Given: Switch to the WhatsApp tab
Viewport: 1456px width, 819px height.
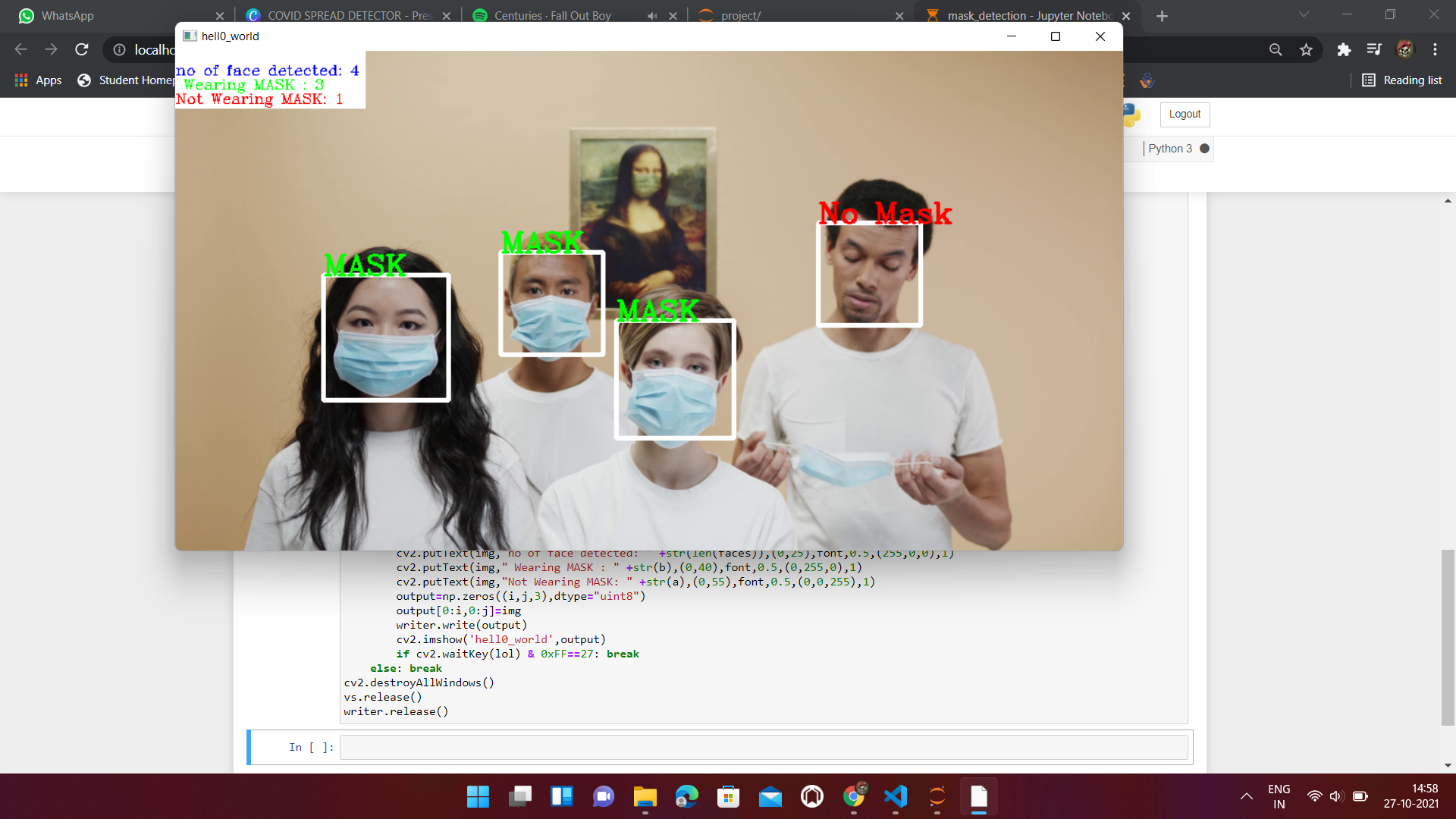Looking at the screenshot, I should [114, 15].
